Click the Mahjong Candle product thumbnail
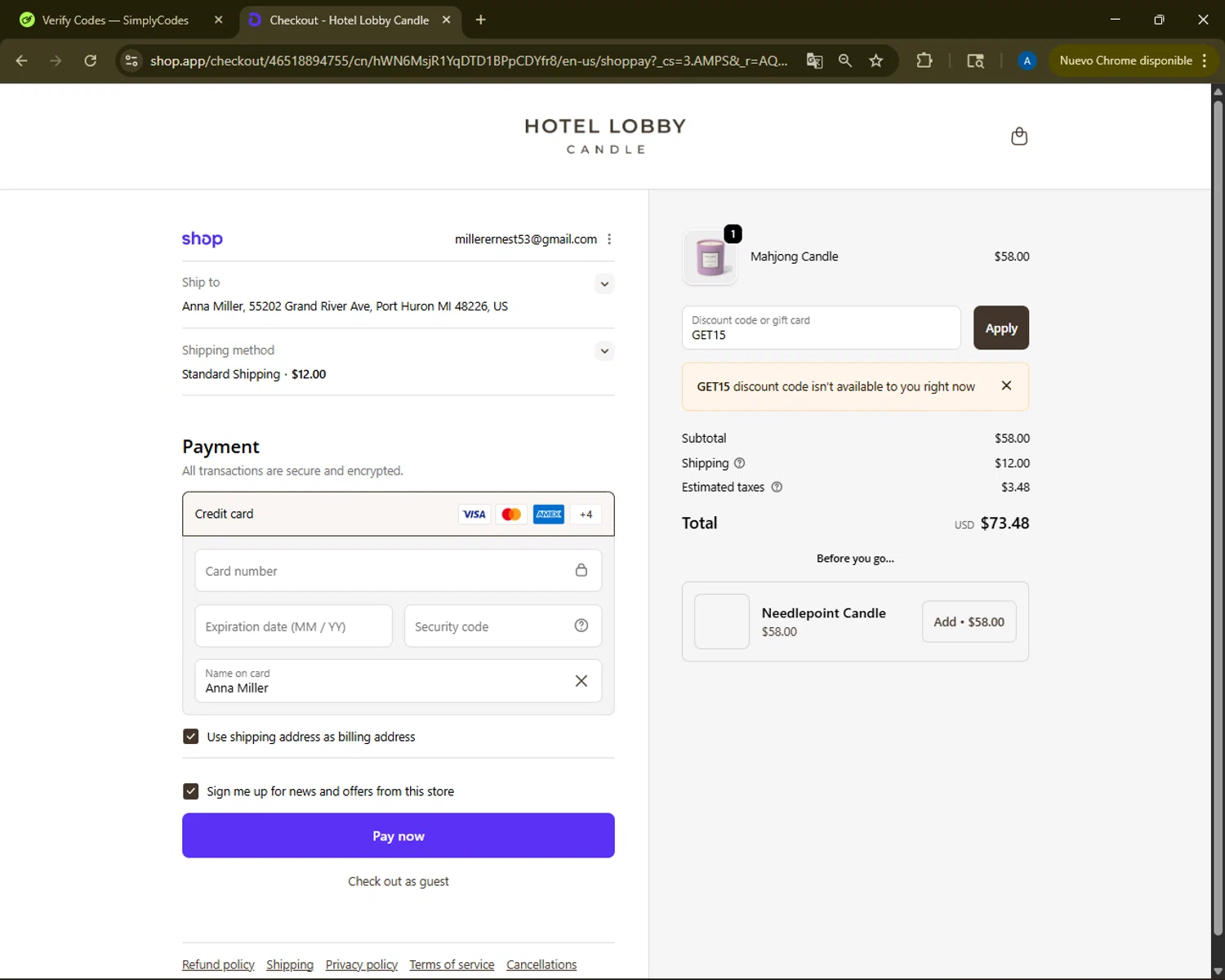1225x980 pixels. (710, 257)
